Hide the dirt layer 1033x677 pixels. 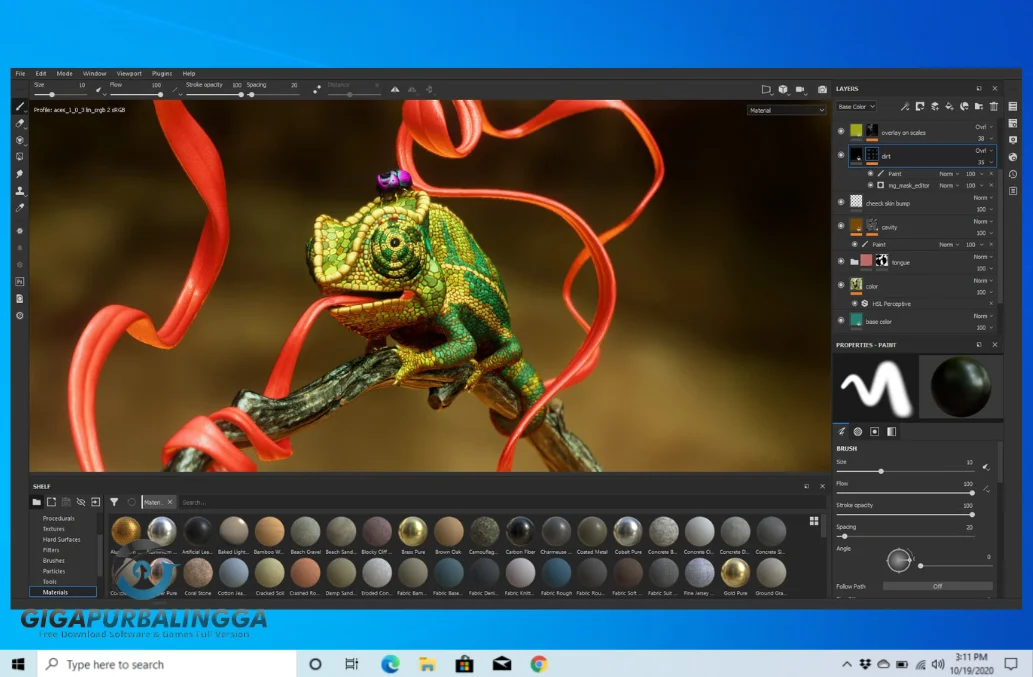(x=840, y=155)
